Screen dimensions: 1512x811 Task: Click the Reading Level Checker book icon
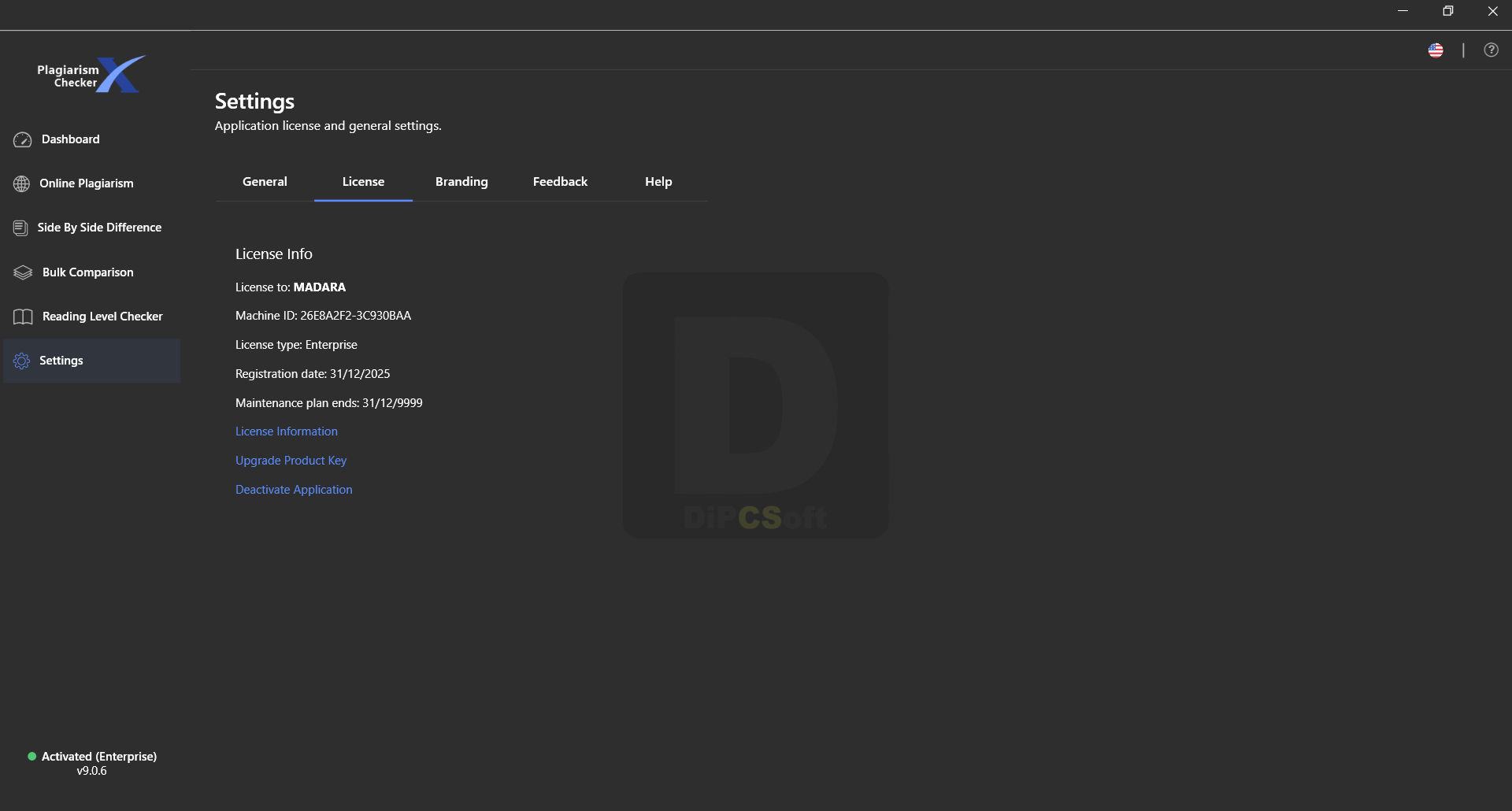tap(23, 317)
